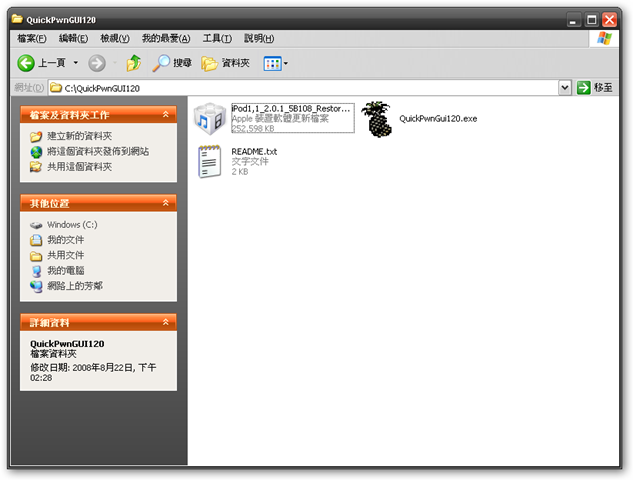Collapse the 檔案及資料夾工作 panel
Viewport: 633px width, 480px height.
(166, 115)
